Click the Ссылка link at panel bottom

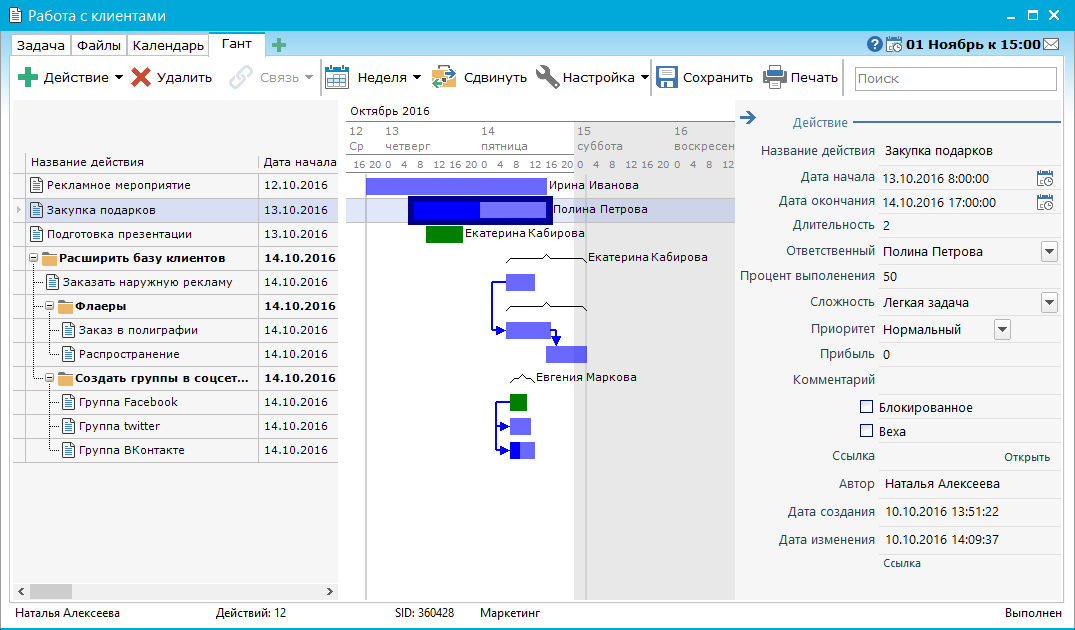[x=902, y=563]
